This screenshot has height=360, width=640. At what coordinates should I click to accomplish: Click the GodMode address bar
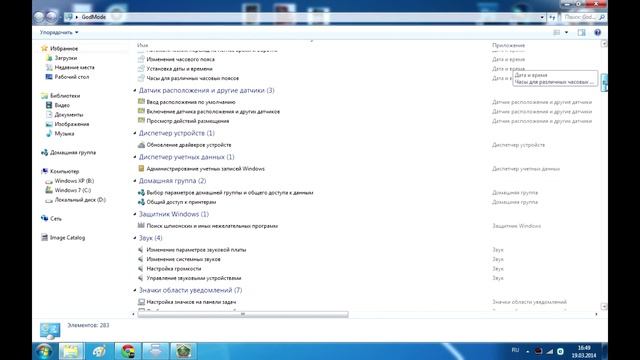coord(304,17)
